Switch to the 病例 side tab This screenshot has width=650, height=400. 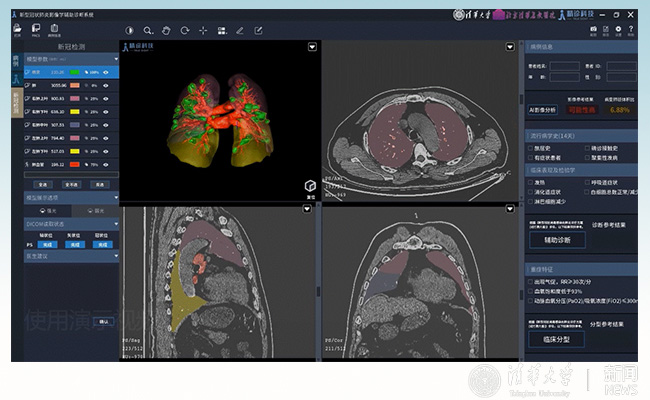(x=16, y=63)
